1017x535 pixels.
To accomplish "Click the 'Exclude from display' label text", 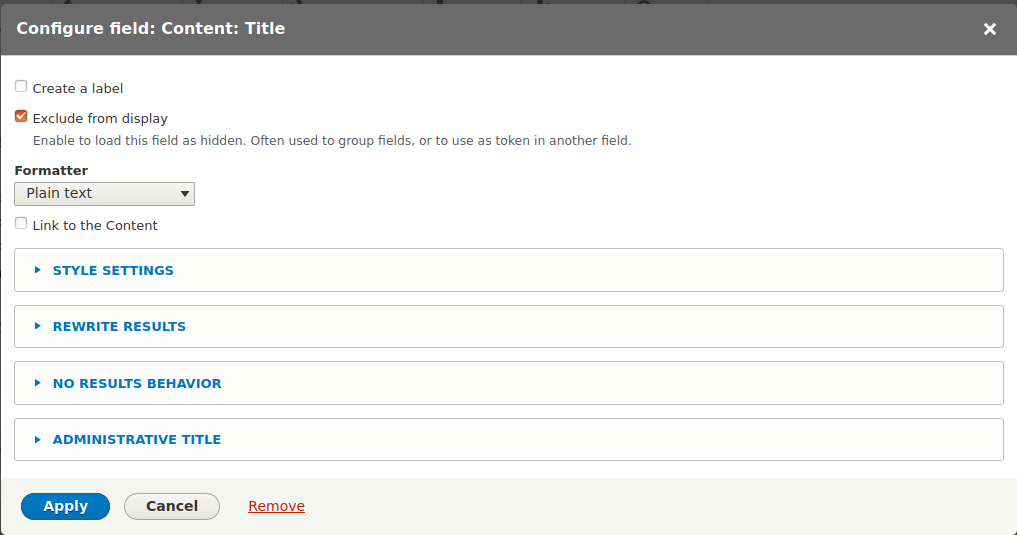I will 100,119.
